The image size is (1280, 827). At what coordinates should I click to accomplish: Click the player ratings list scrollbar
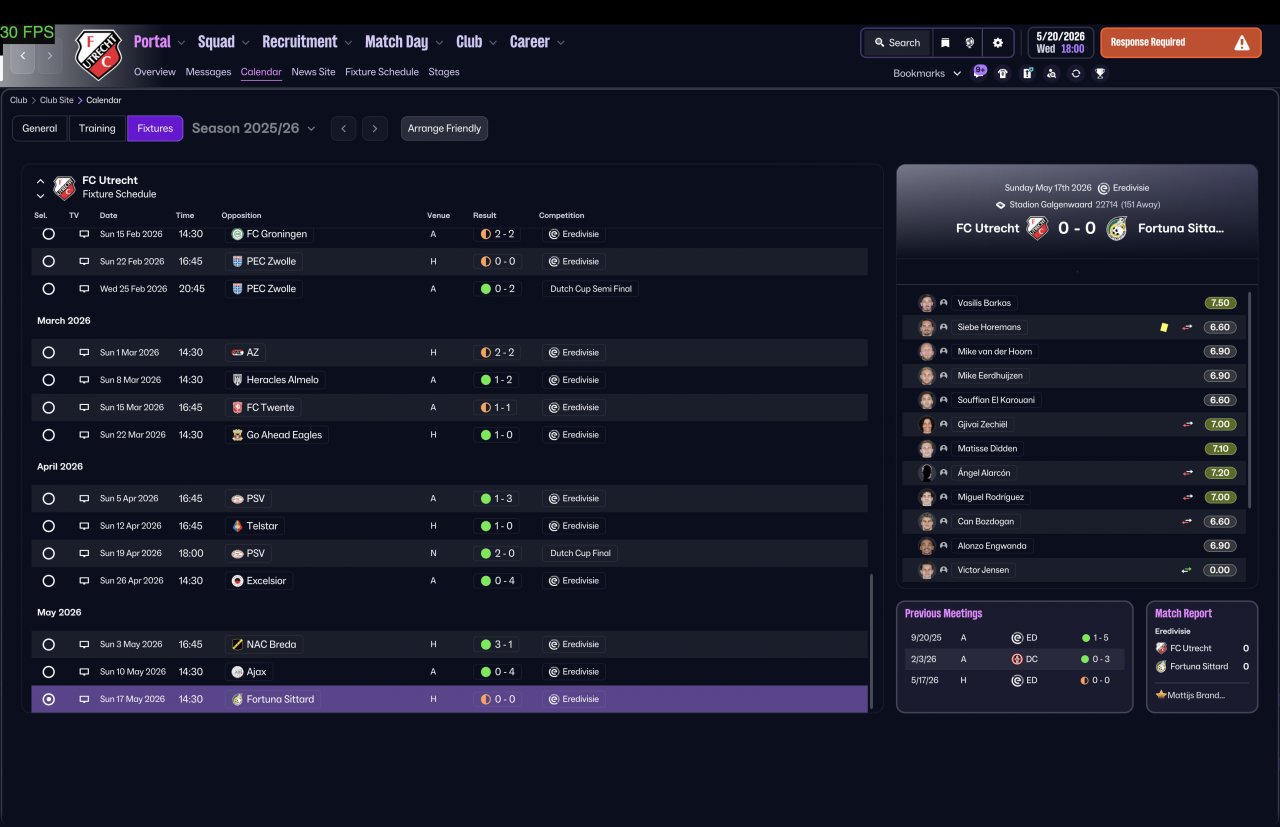point(1250,400)
